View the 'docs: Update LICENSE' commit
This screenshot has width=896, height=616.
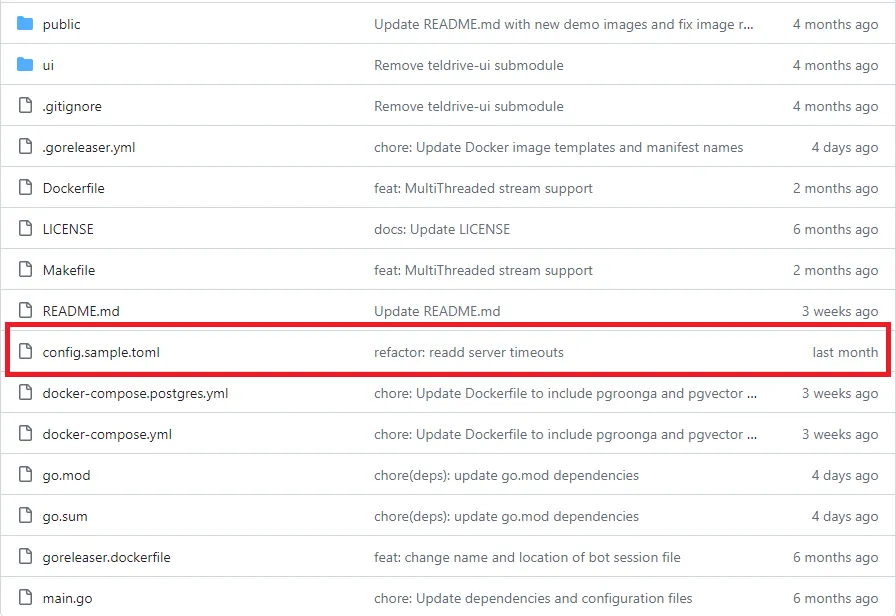[x=441, y=229]
